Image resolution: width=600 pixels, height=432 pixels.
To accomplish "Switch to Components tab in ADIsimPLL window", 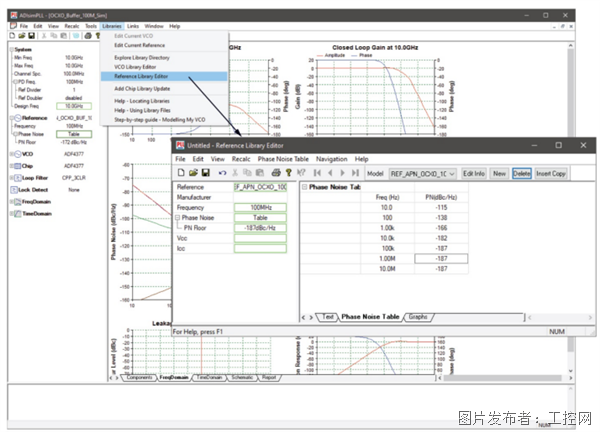I will pos(139,377).
